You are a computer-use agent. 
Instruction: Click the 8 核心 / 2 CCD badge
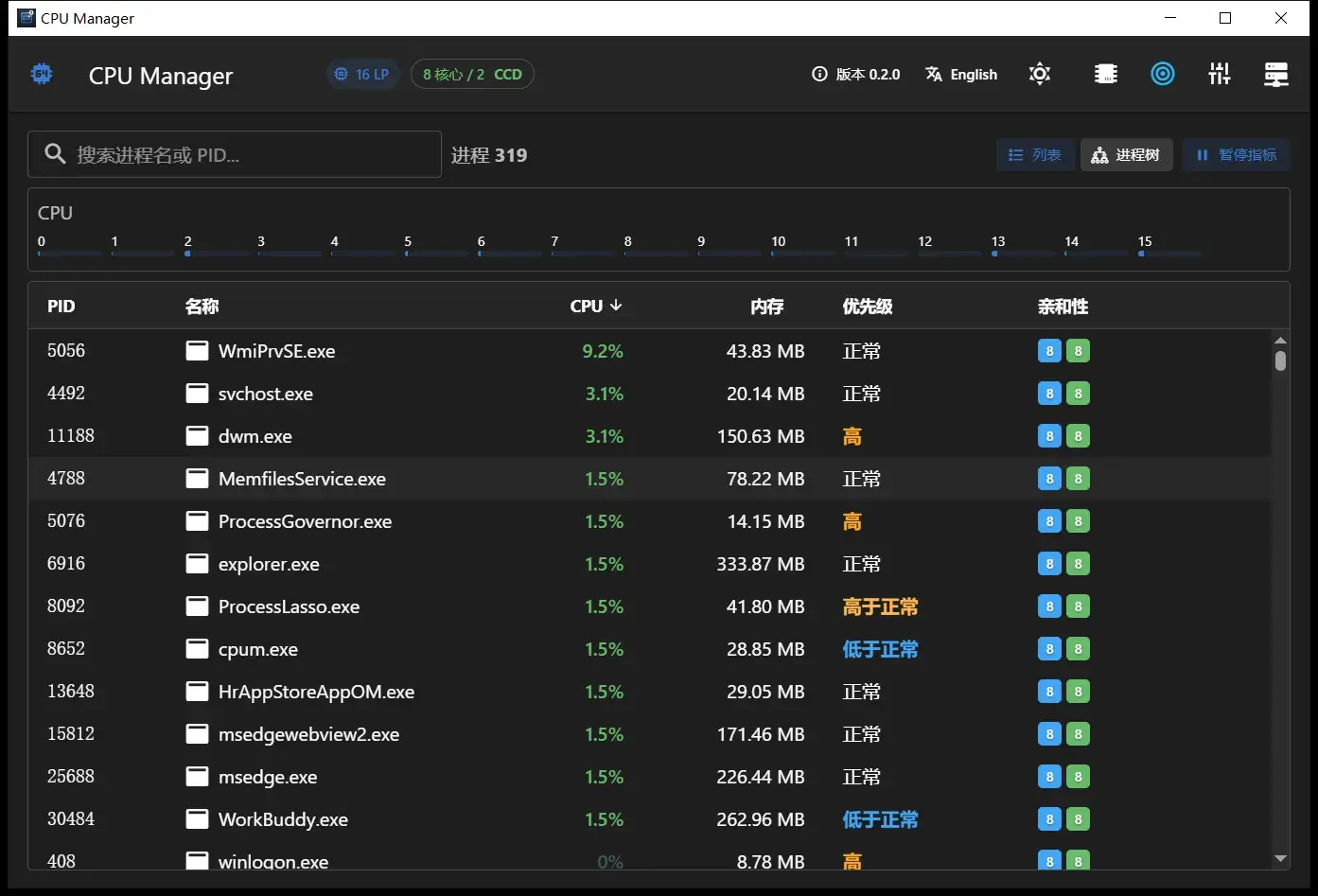pyautogui.click(x=472, y=74)
